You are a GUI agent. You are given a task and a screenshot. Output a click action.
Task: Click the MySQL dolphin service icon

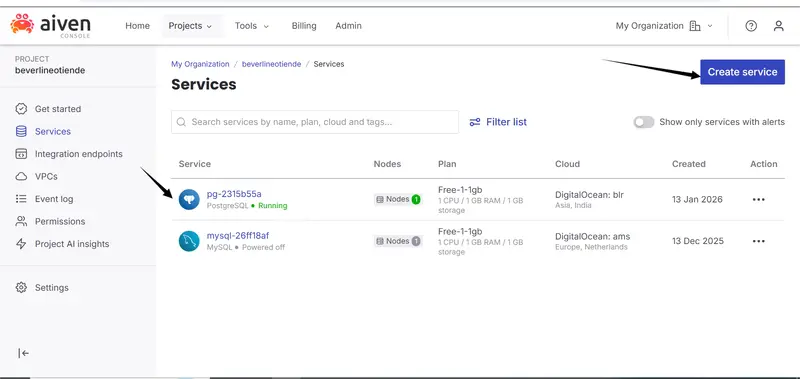click(189, 241)
